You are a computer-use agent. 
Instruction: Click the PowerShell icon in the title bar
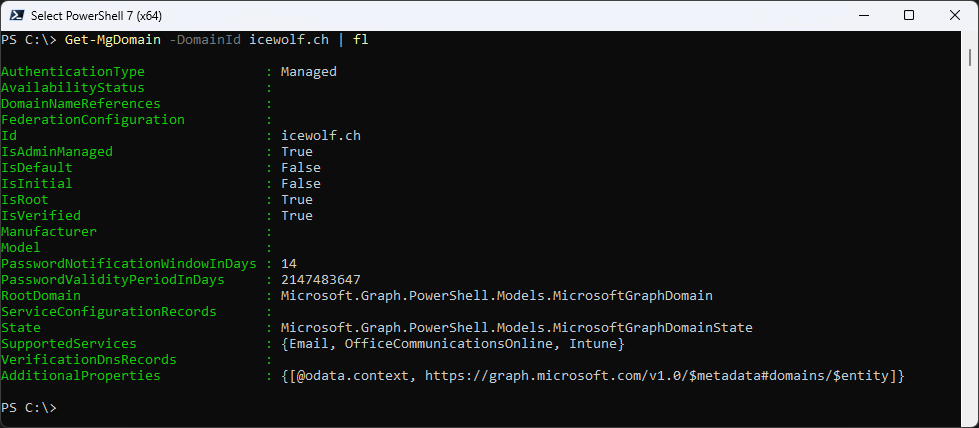click(15, 15)
